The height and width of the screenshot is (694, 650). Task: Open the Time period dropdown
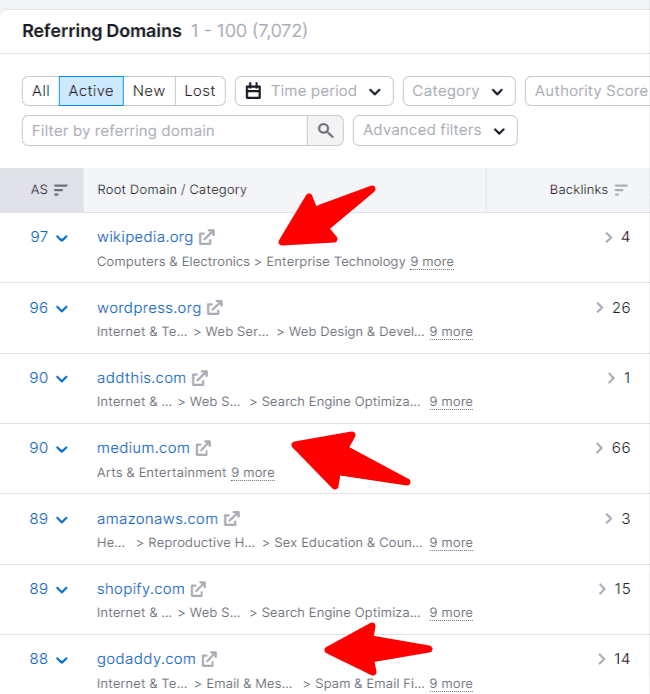point(314,91)
